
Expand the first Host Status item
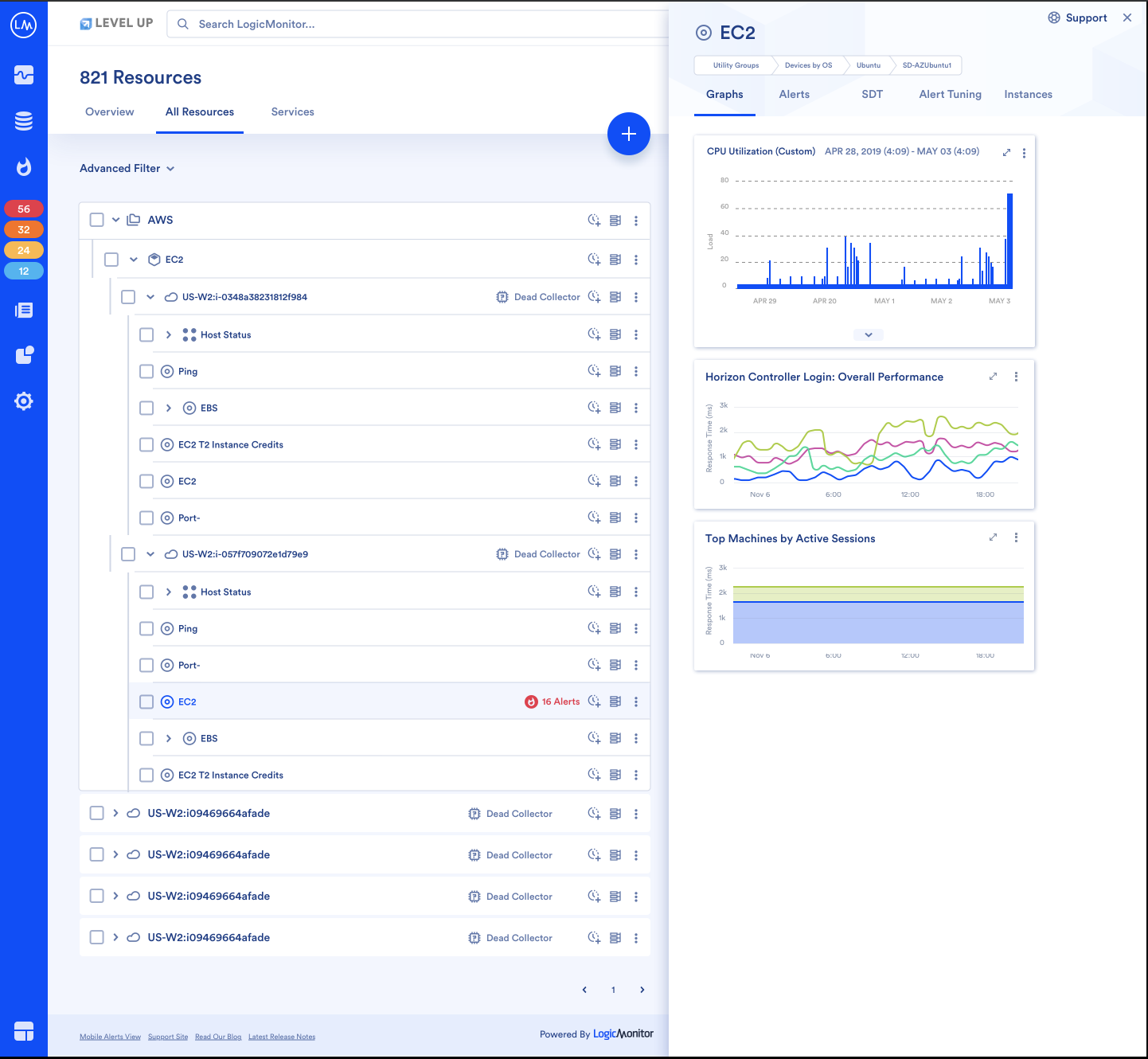point(169,334)
